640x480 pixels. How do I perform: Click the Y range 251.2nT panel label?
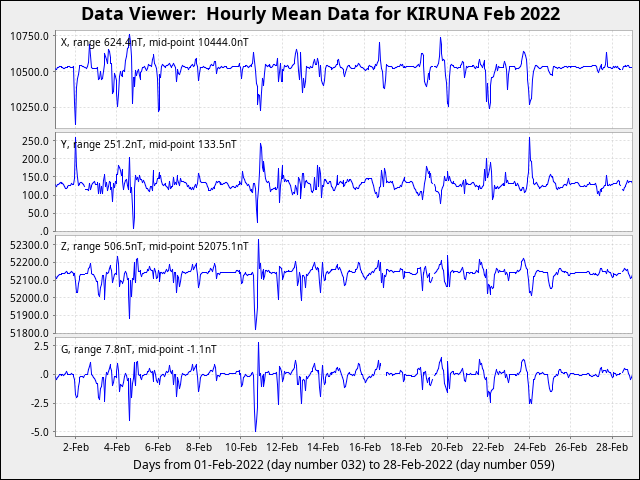click(149, 144)
